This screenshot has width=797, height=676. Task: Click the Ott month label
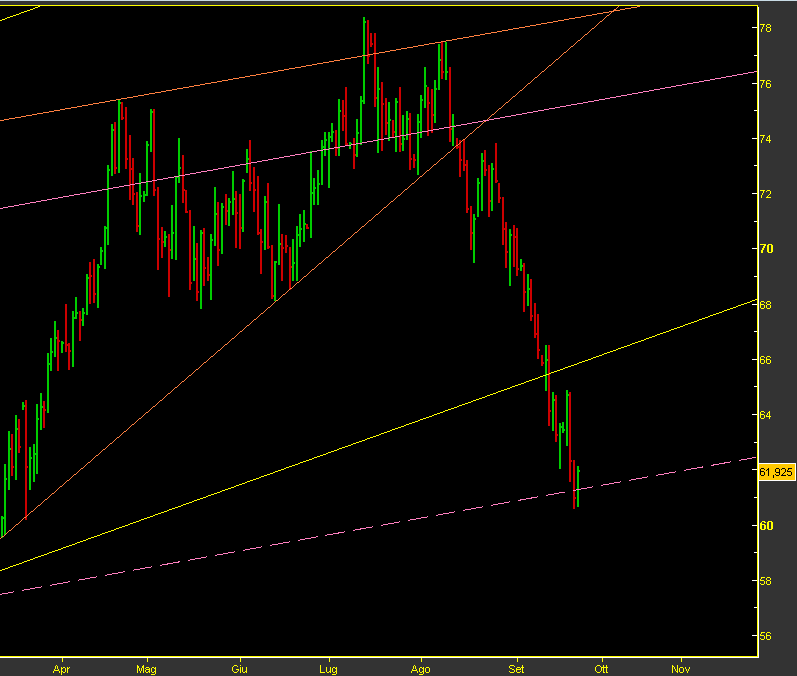tap(601, 669)
